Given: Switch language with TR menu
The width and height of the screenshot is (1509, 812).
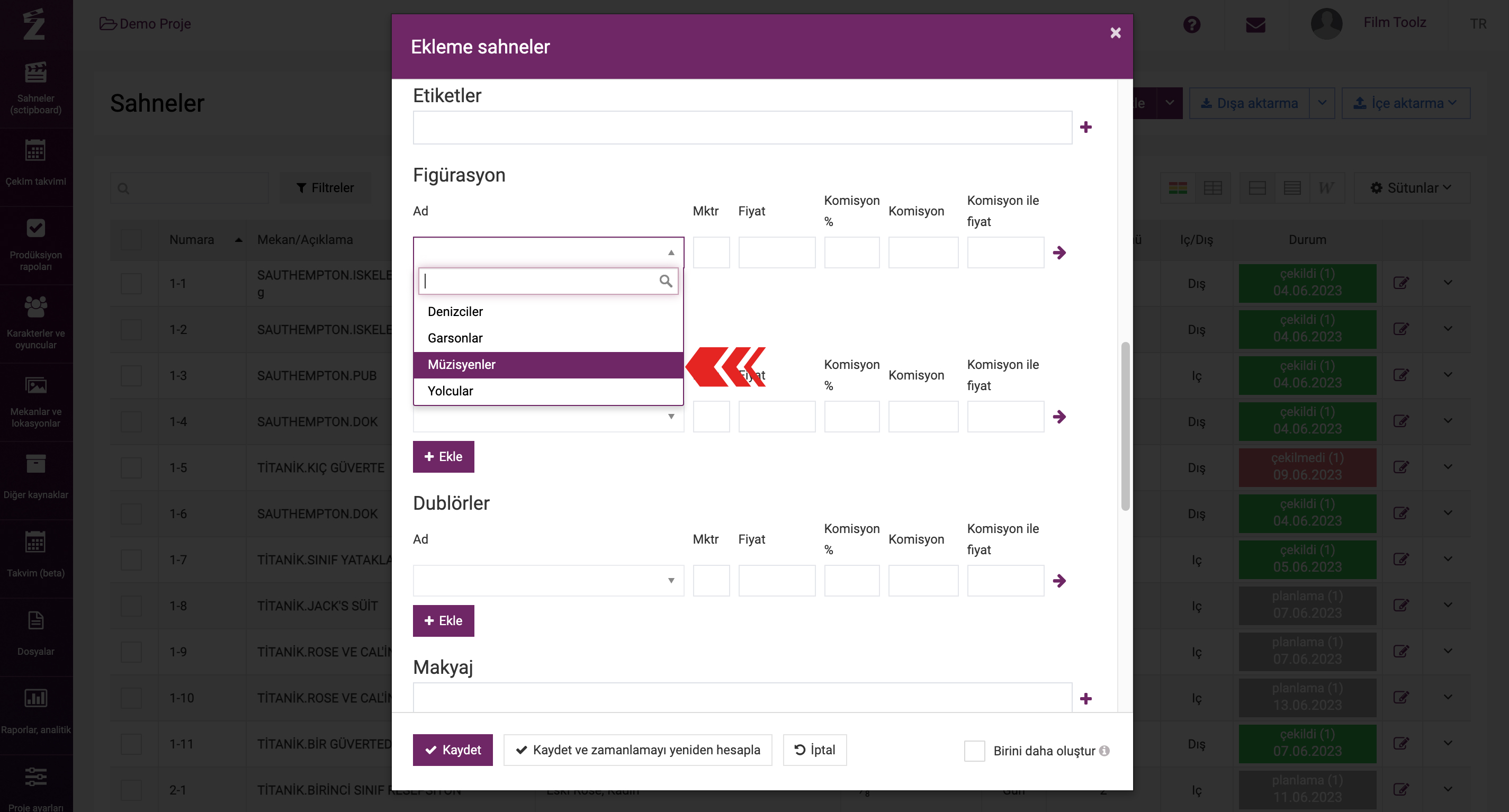Looking at the screenshot, I should click(1477, 24).
